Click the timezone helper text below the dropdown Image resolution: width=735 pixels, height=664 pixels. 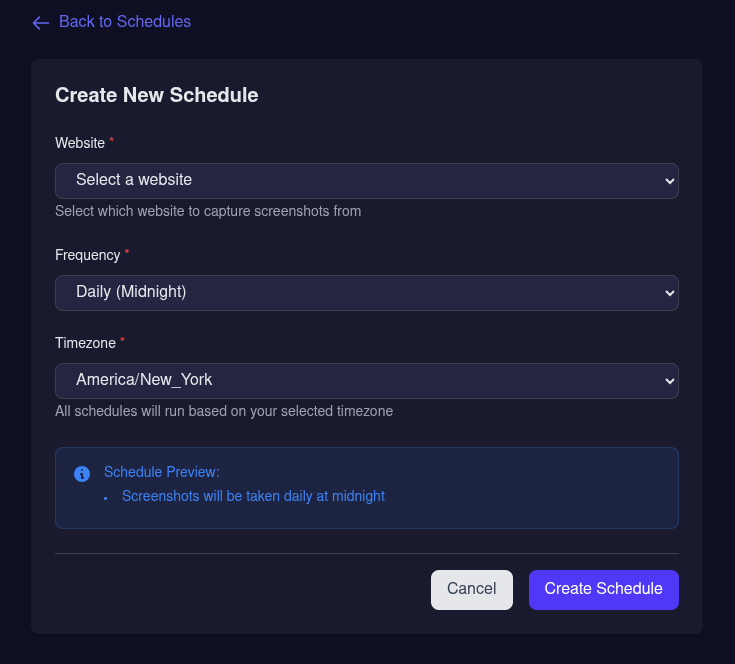click(224, 411)
